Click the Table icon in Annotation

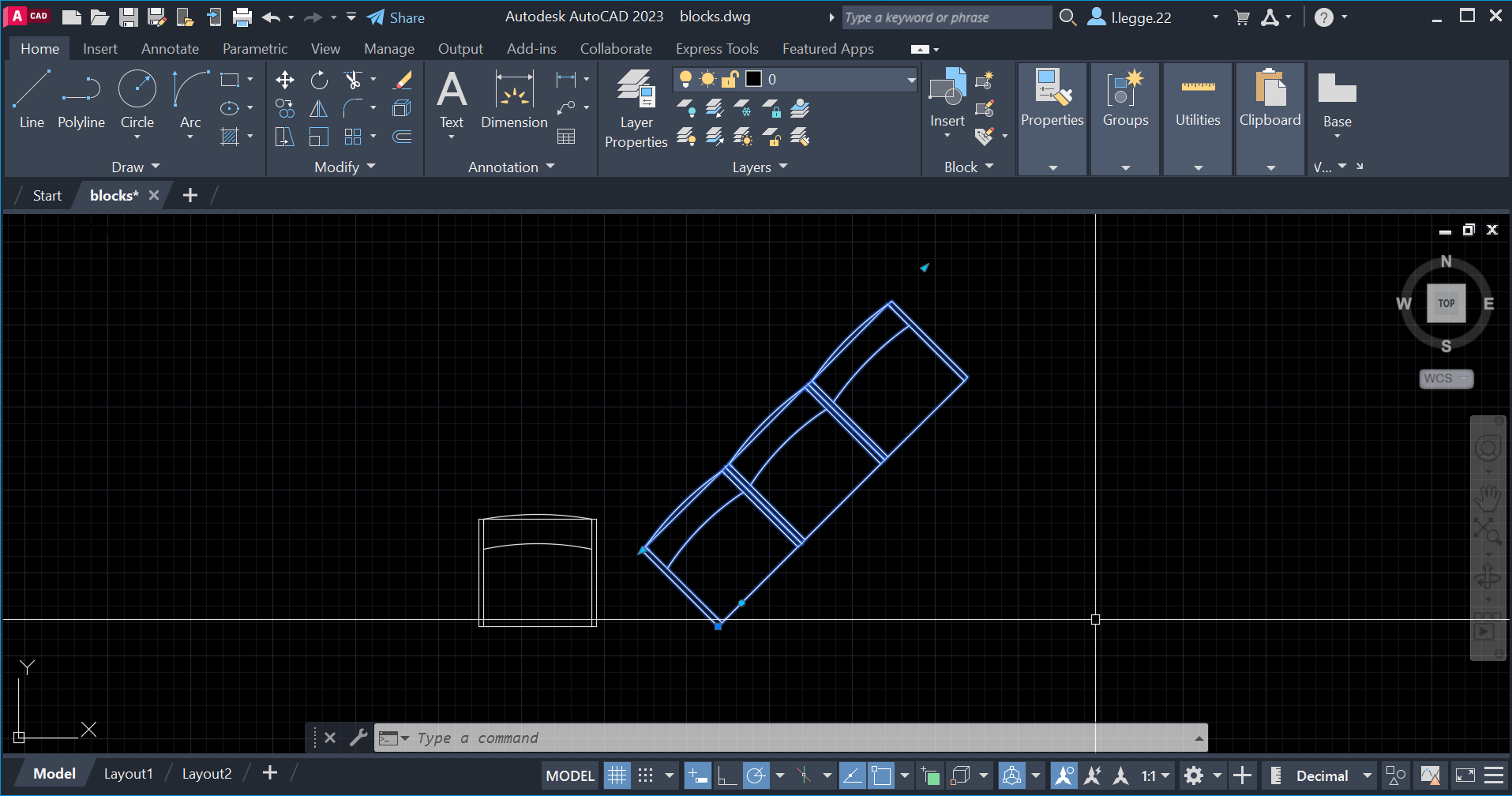[566, 137]
